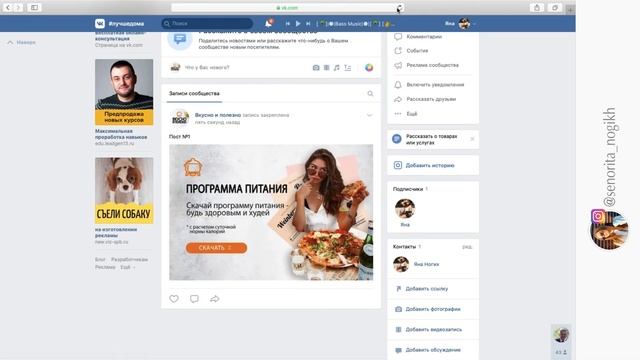Open the notifications bell in header
This screenshot has width=640, height=360.
pyautogui.click(x=269, y=24)
